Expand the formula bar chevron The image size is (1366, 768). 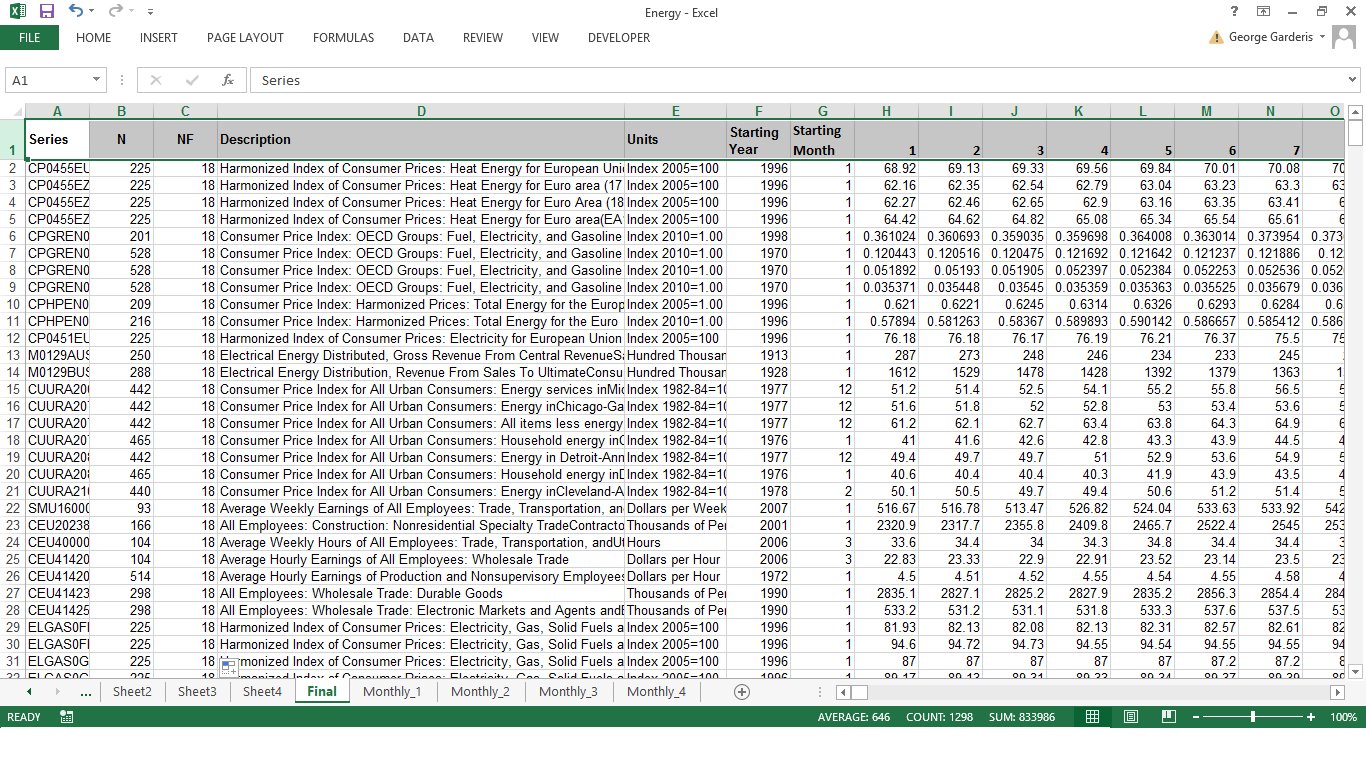pyautogui.click(x=1354, y=80)
